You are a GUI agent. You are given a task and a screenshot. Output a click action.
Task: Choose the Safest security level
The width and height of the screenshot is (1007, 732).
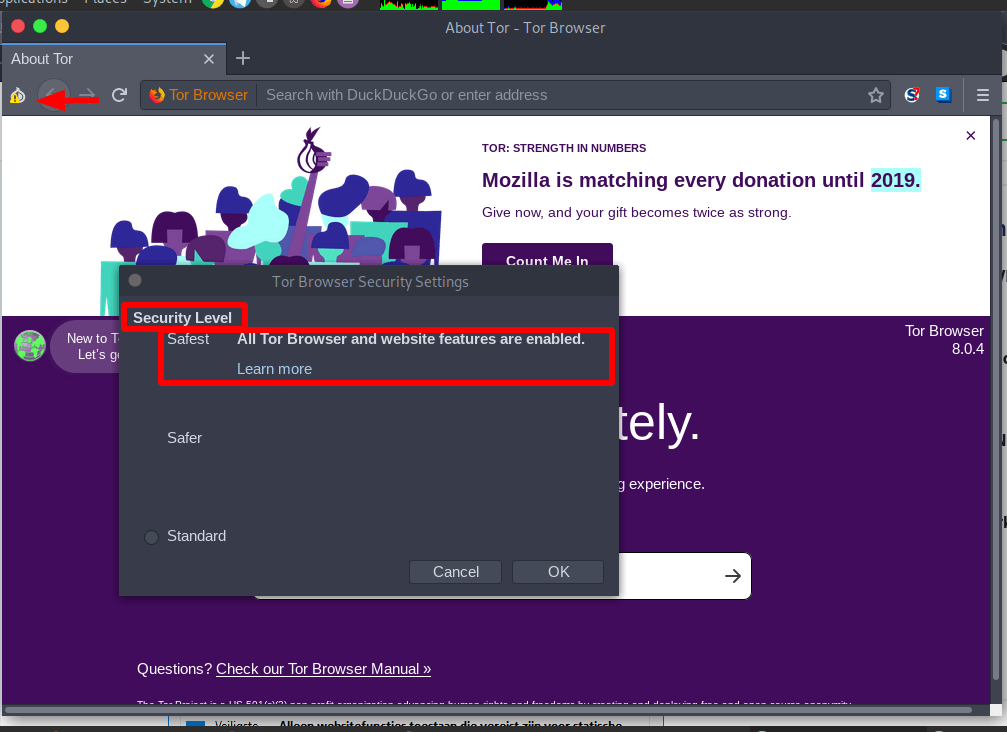(188, 339)
